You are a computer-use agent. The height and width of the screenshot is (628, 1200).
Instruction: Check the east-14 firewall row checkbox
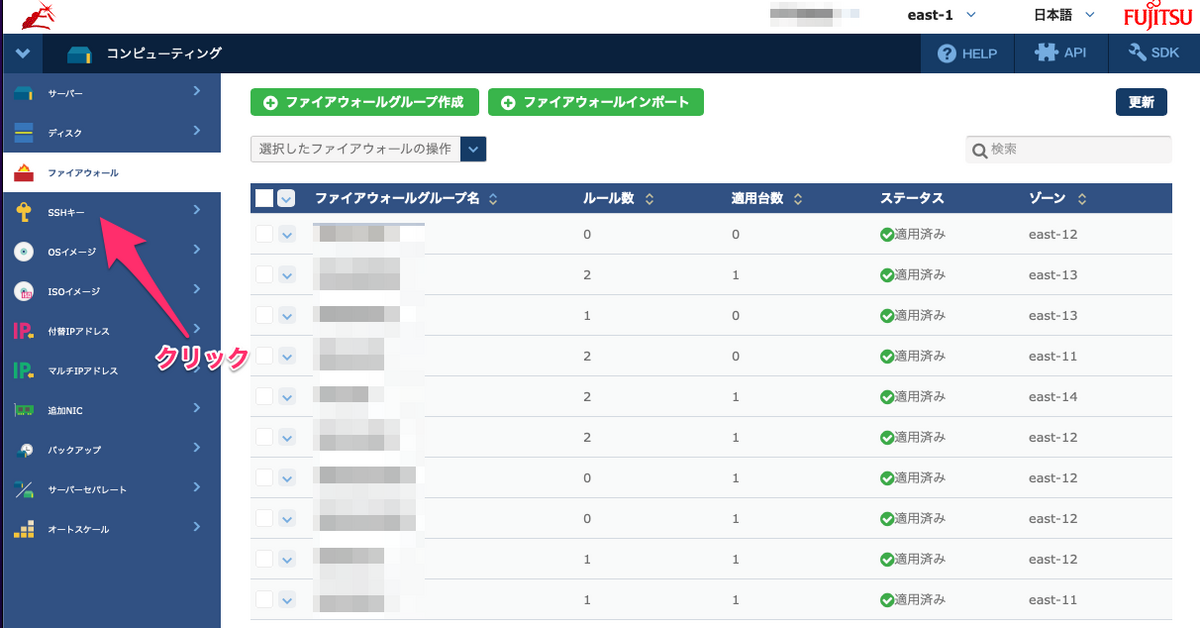click(x=264, y=397)
